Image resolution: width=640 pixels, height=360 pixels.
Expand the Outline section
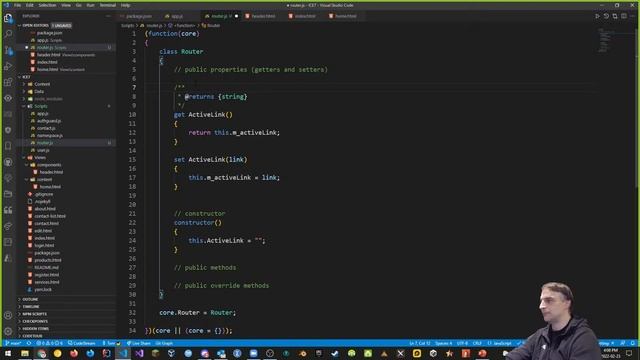coord(30,299)
